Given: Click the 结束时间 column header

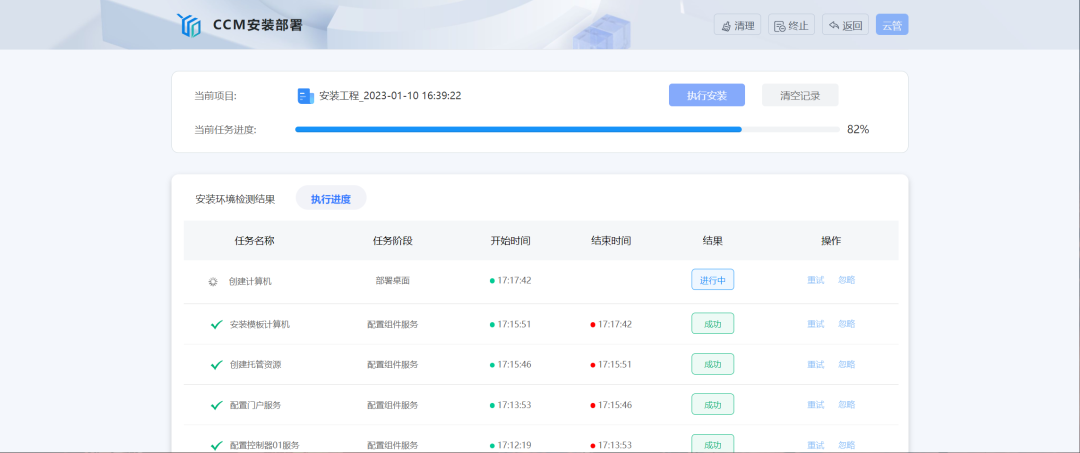Looking at the screenshot, I should click(x=611, y=241).
